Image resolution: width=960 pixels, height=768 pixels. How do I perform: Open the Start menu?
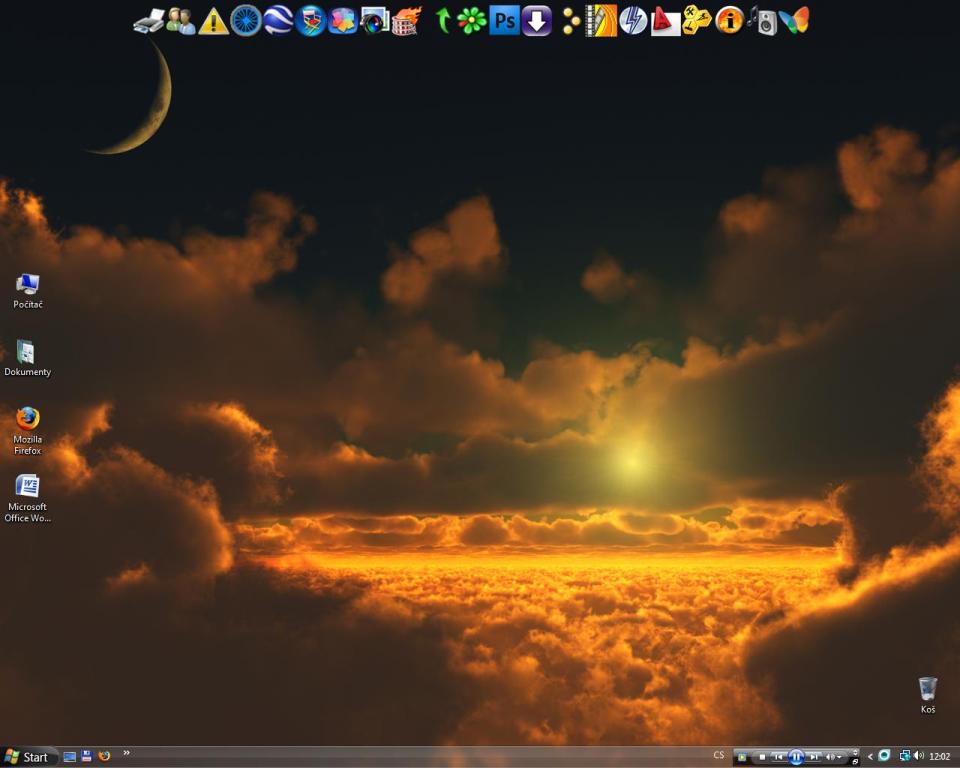click(x=27, y=757)
